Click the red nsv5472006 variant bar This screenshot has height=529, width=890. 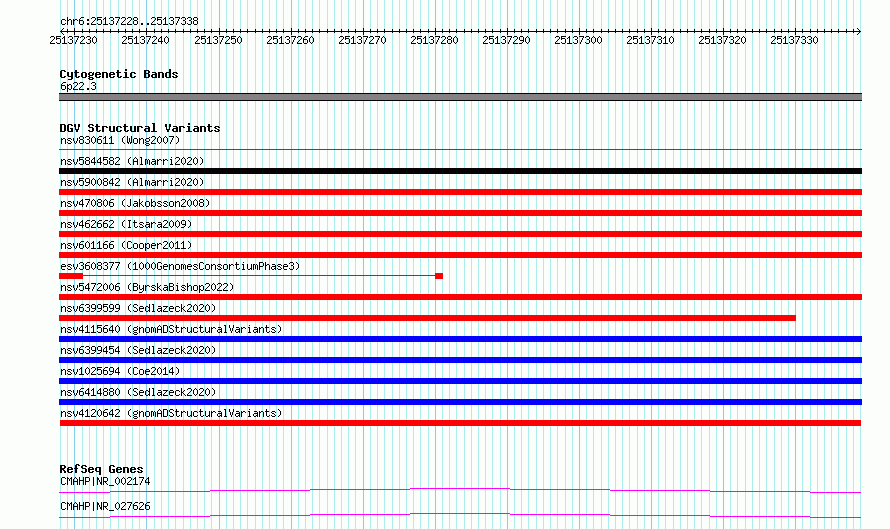tap(460, 297)
